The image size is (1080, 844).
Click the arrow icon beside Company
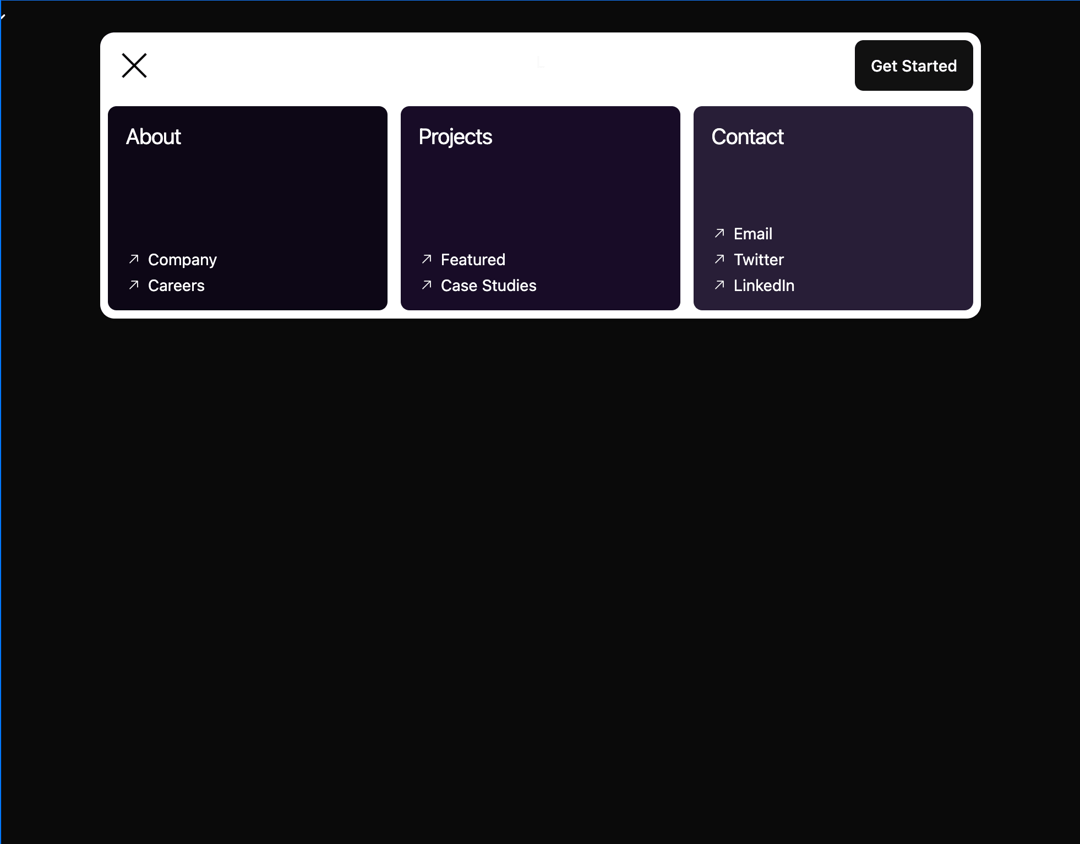pyautogui.click(x=134, y=259)
